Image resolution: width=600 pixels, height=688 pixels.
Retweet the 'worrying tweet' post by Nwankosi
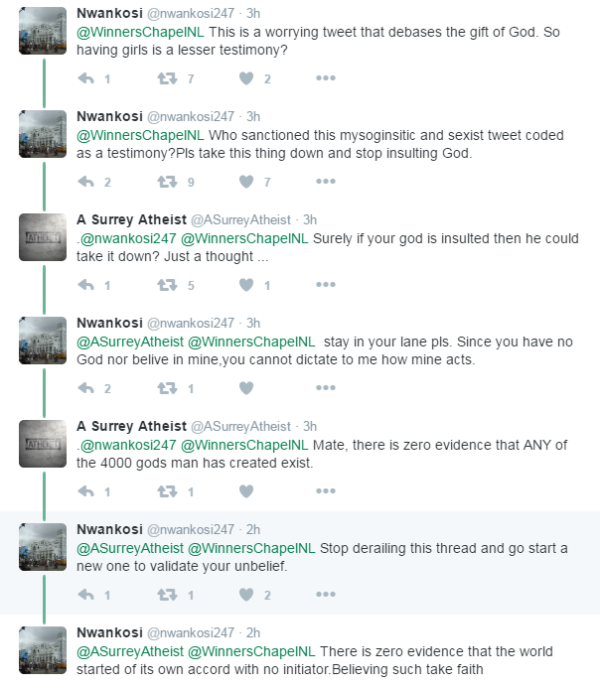pyautogui.click(x=167, y=78)
